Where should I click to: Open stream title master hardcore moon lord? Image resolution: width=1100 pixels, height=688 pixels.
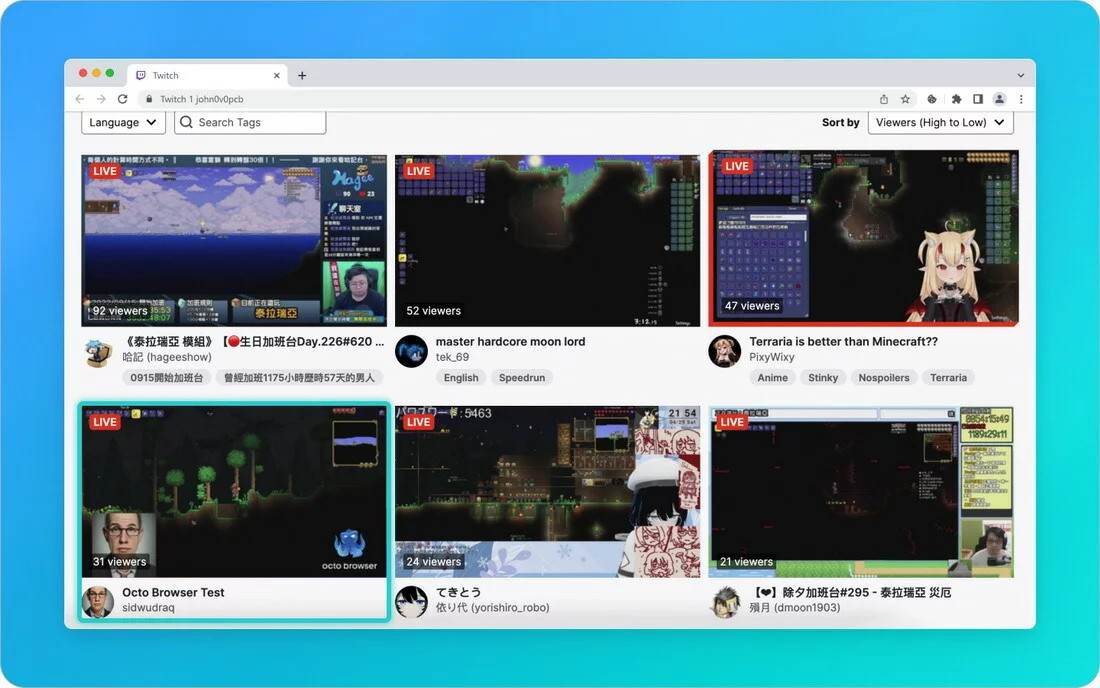coord(510,342)
